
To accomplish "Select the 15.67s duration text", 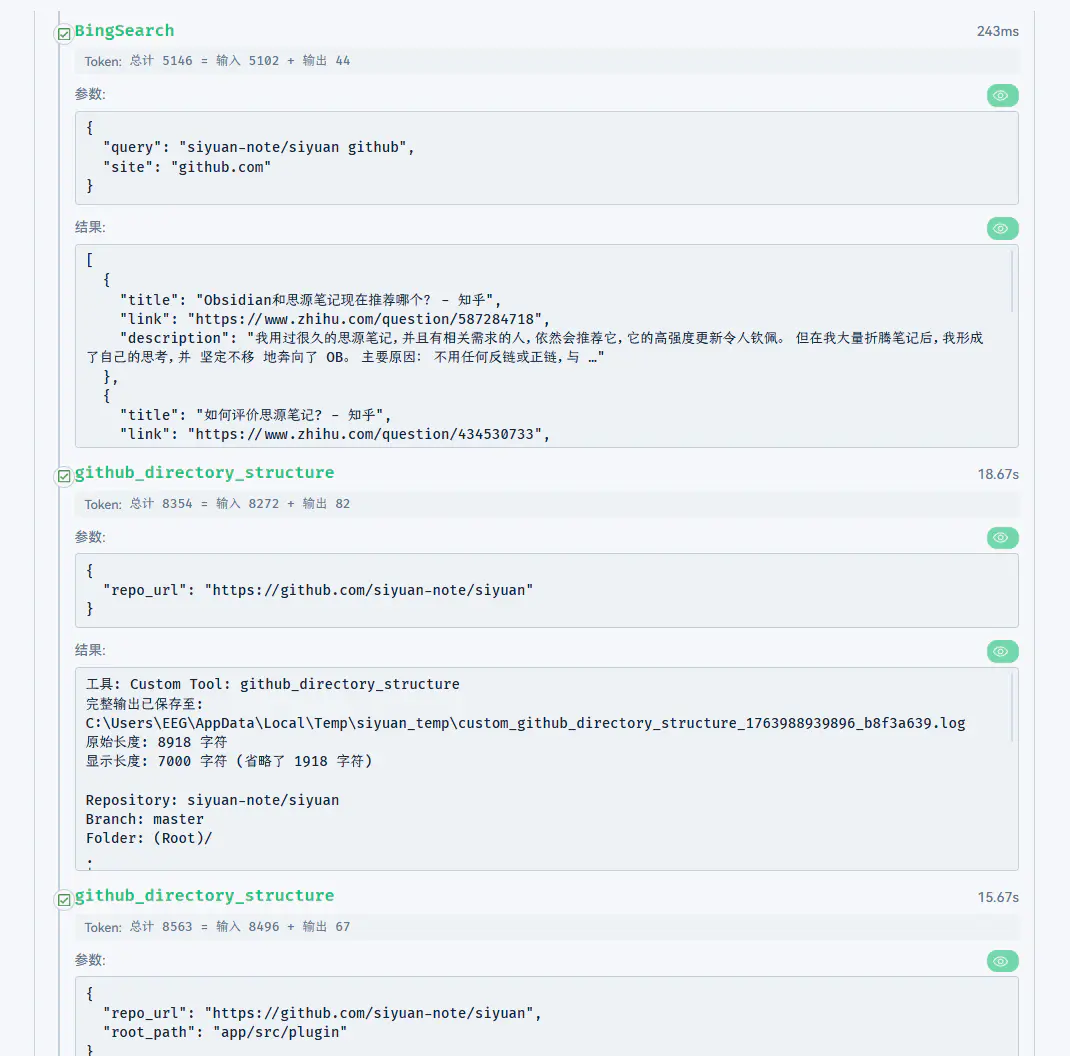I will point(998,898).
